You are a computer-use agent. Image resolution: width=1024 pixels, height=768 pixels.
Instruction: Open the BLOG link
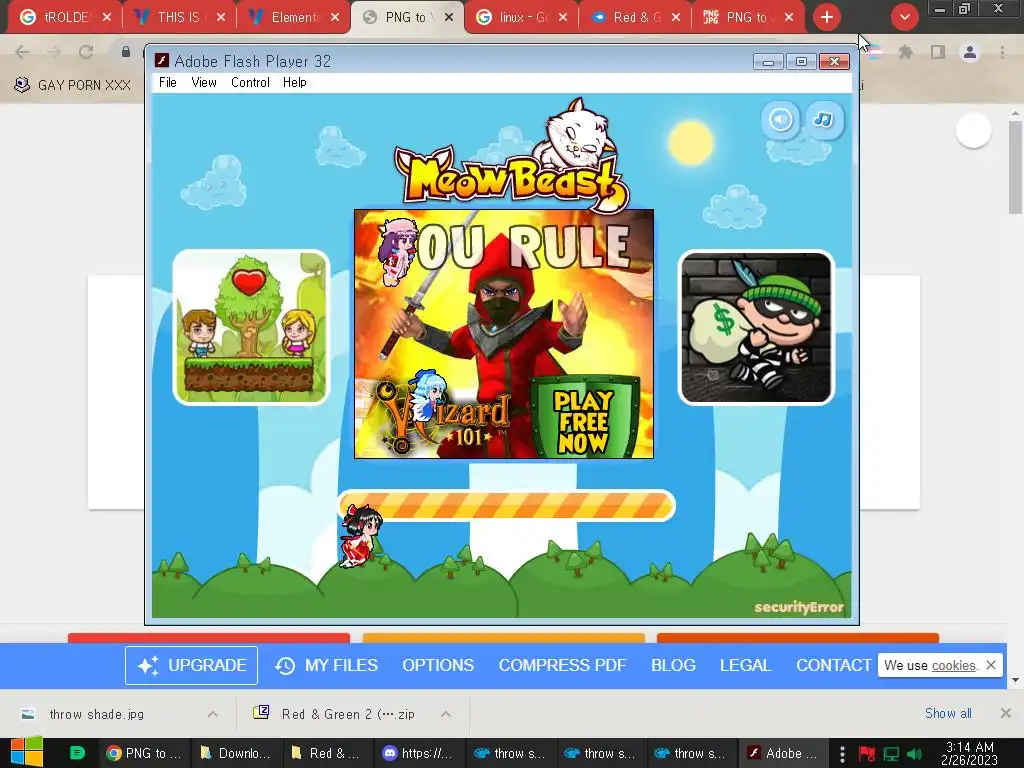click(673, 665)
